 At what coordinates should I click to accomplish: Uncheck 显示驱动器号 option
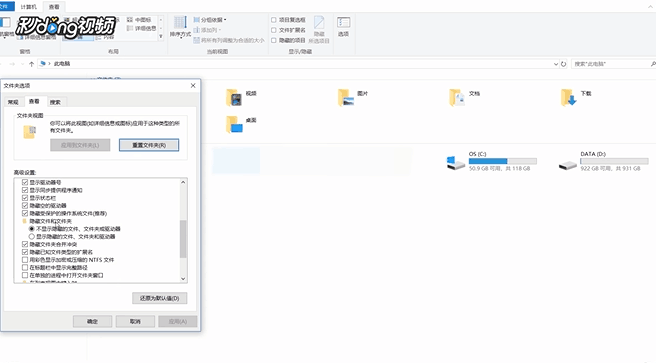pos(25,182)
